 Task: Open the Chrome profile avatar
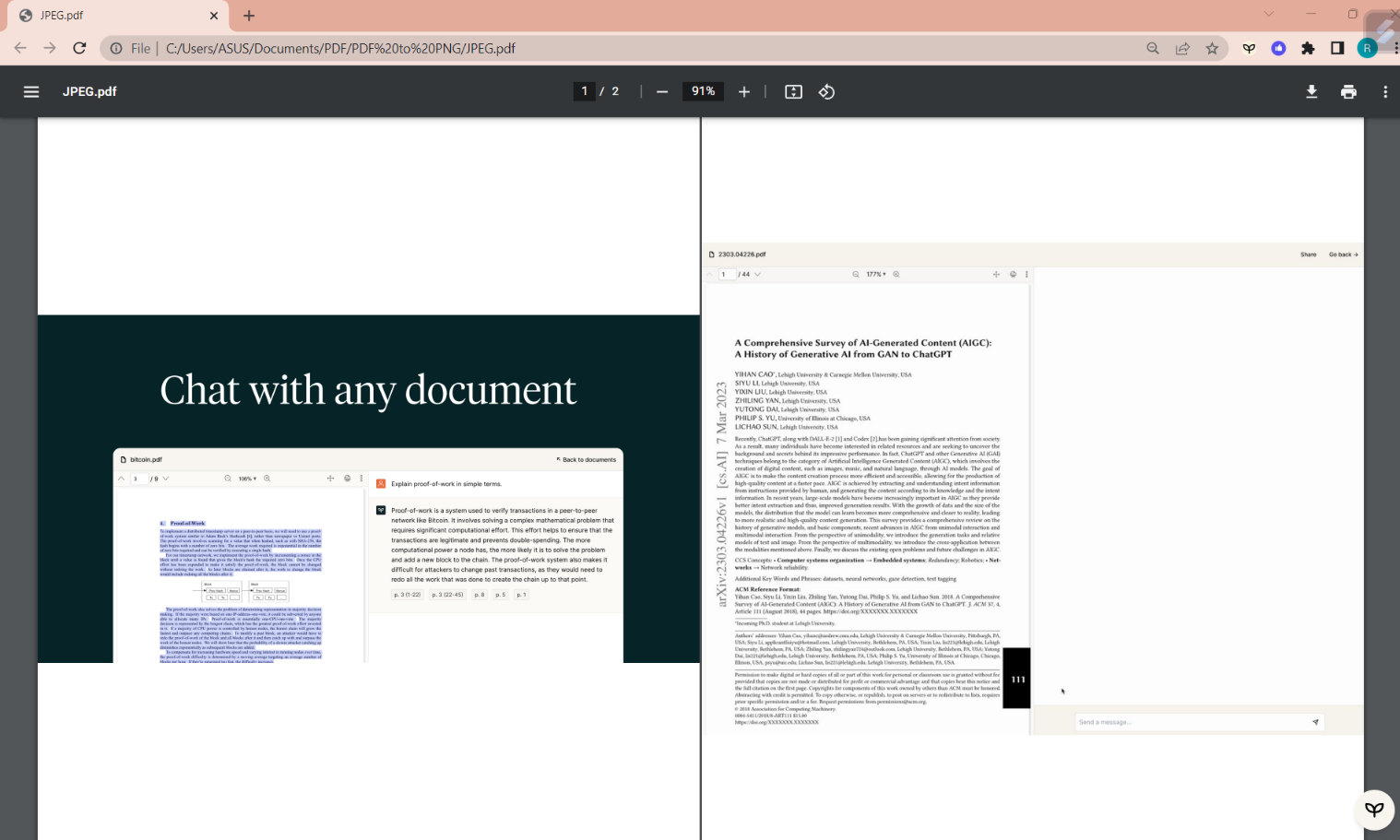[x=1368, y=48]
